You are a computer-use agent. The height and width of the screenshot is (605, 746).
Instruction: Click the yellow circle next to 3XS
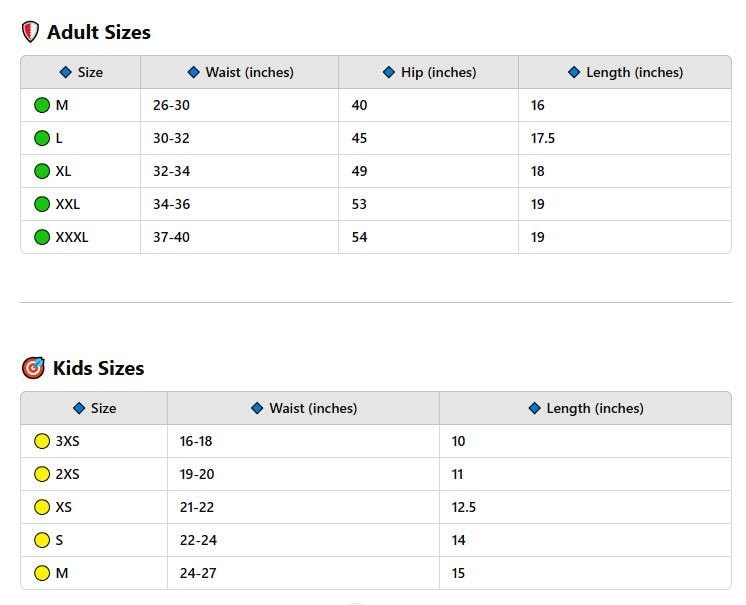(x=42, y=441)
